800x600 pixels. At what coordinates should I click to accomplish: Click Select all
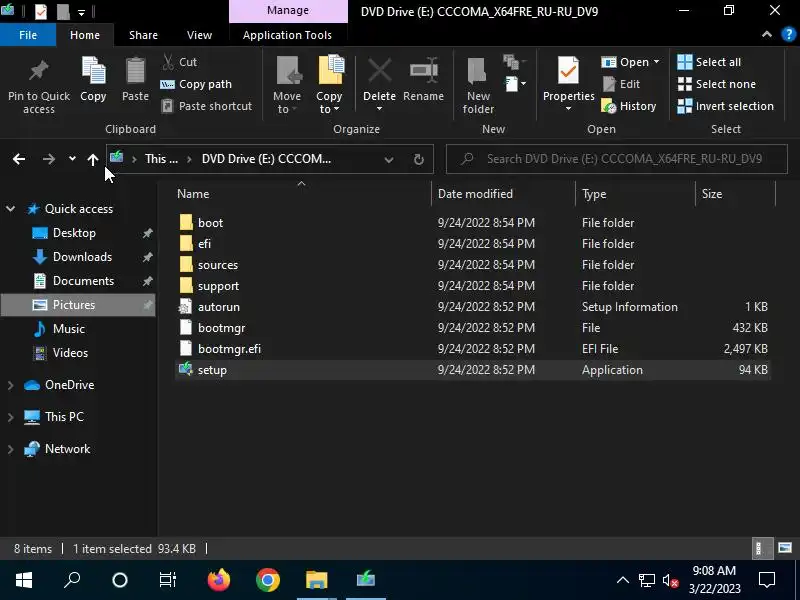pyautogui.click(x=709, y=62)
